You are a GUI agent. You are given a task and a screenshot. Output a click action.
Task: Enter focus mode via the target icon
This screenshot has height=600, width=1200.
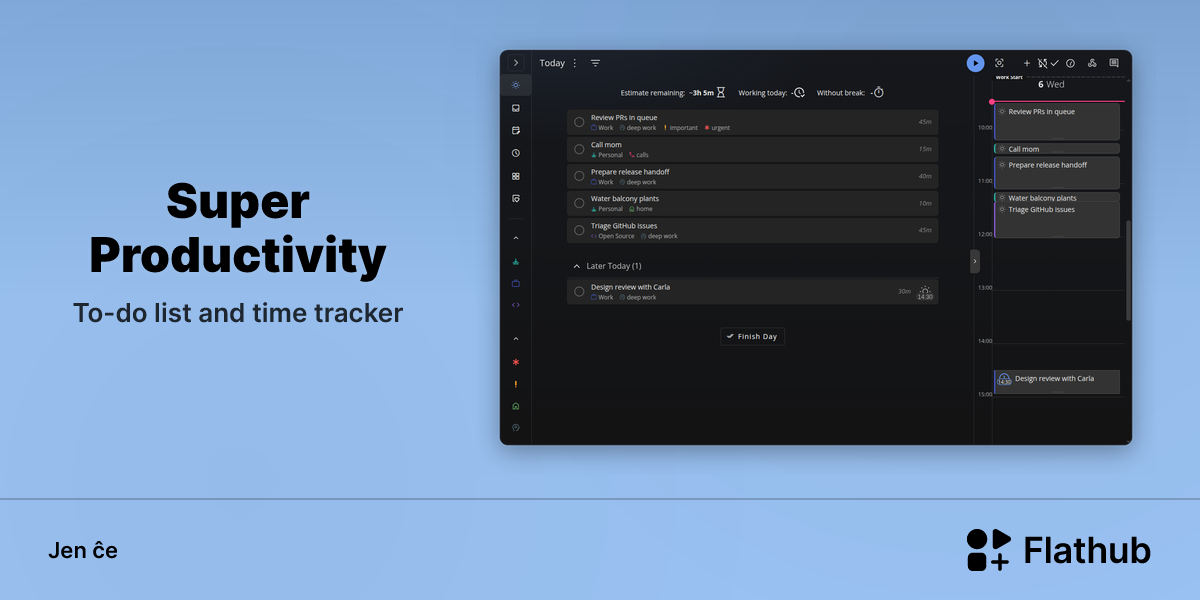point(999,63)
